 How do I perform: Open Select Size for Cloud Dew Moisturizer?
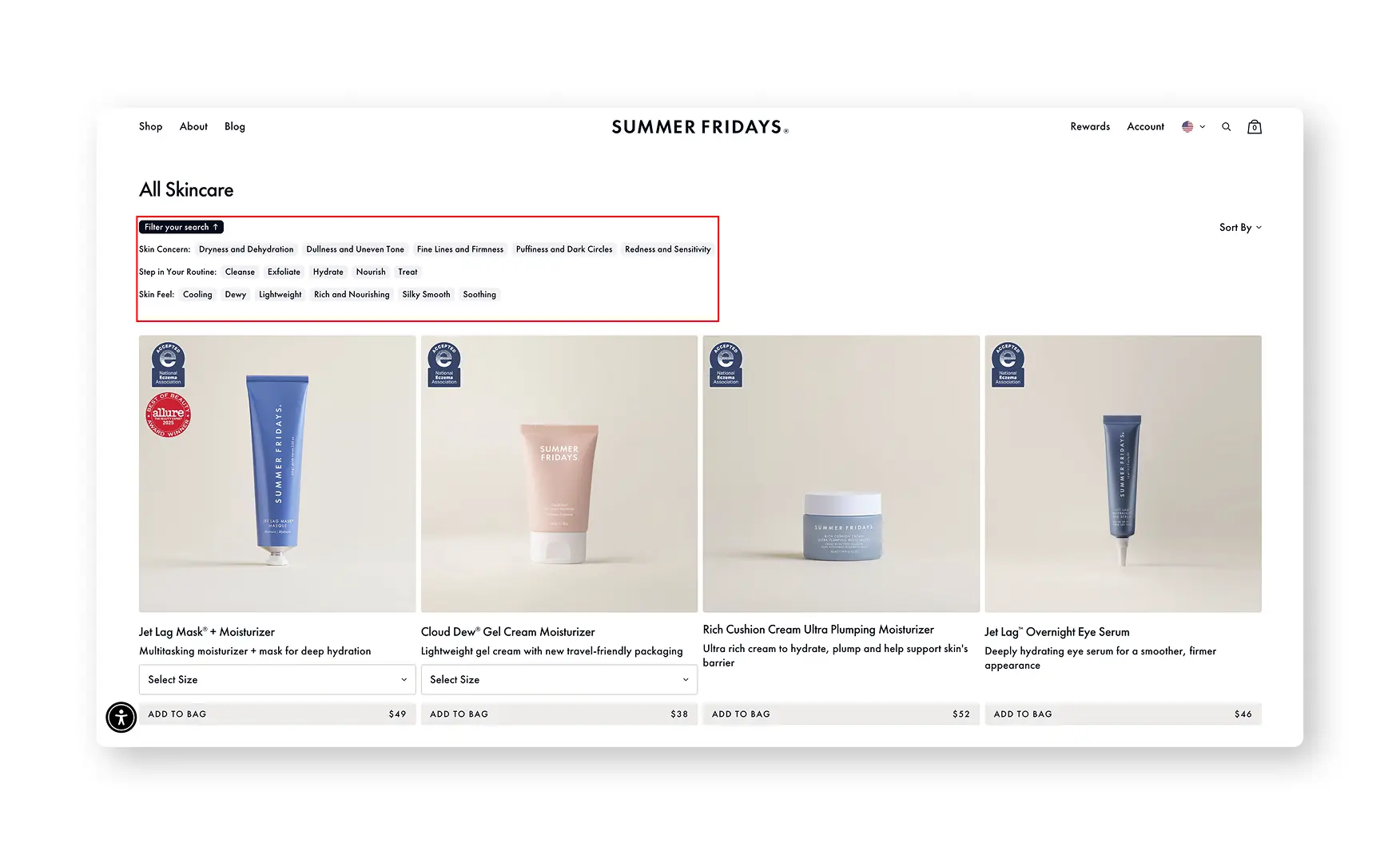click(x=559, y=679)
